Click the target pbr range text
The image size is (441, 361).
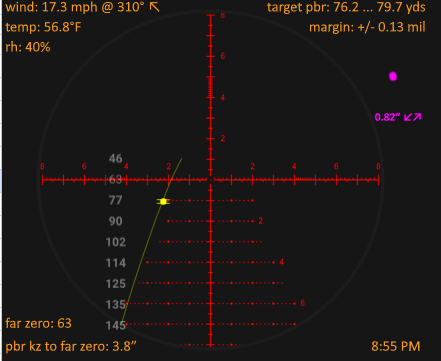pyautogui.click(x=346, y=7)
